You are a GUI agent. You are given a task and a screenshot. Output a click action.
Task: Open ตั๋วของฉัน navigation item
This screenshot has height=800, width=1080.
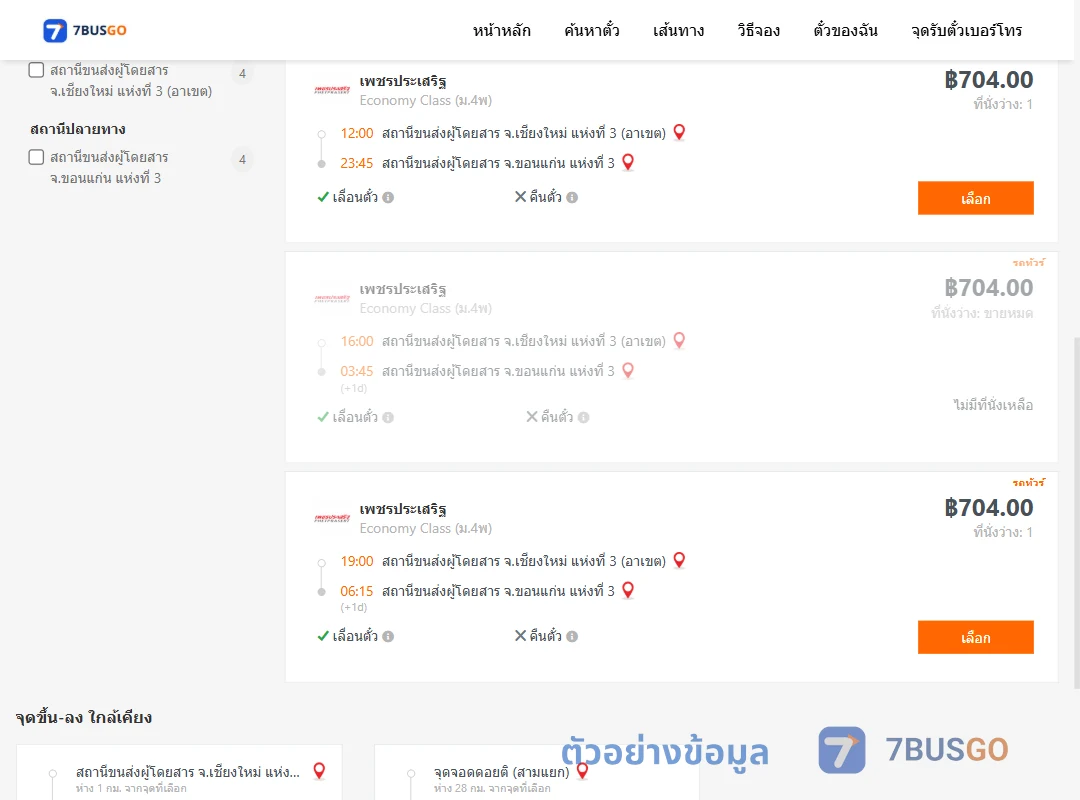click(x=845, y=30)
